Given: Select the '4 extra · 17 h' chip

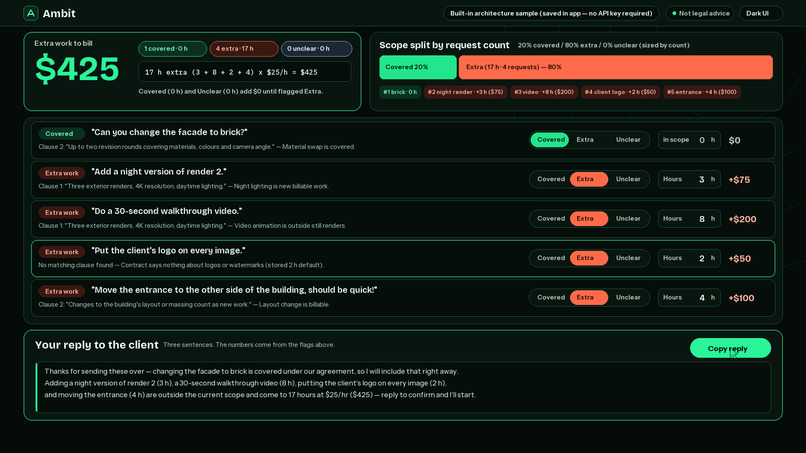Looking at the screenshot, I should (244, 49).
